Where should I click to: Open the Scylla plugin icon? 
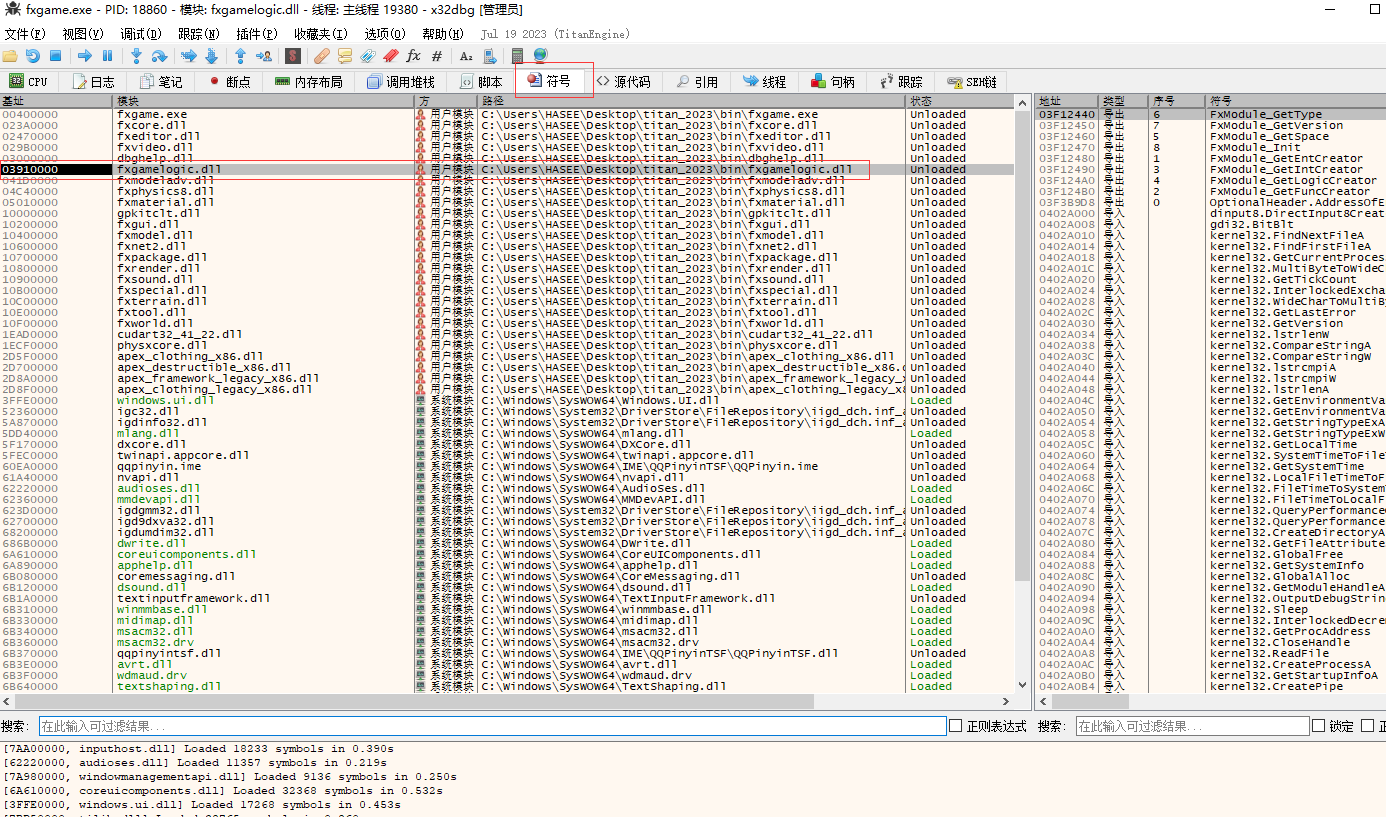coord(293,56)
